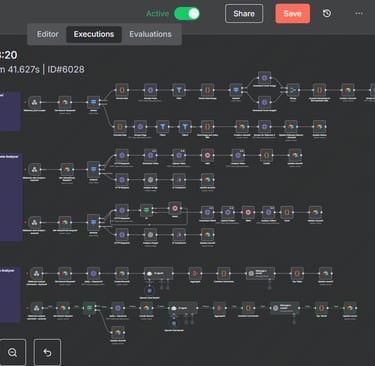Viewport: 375px width, 366px height.
Task: Toggle the Active workflow switch off
Action: pos(187,14)
